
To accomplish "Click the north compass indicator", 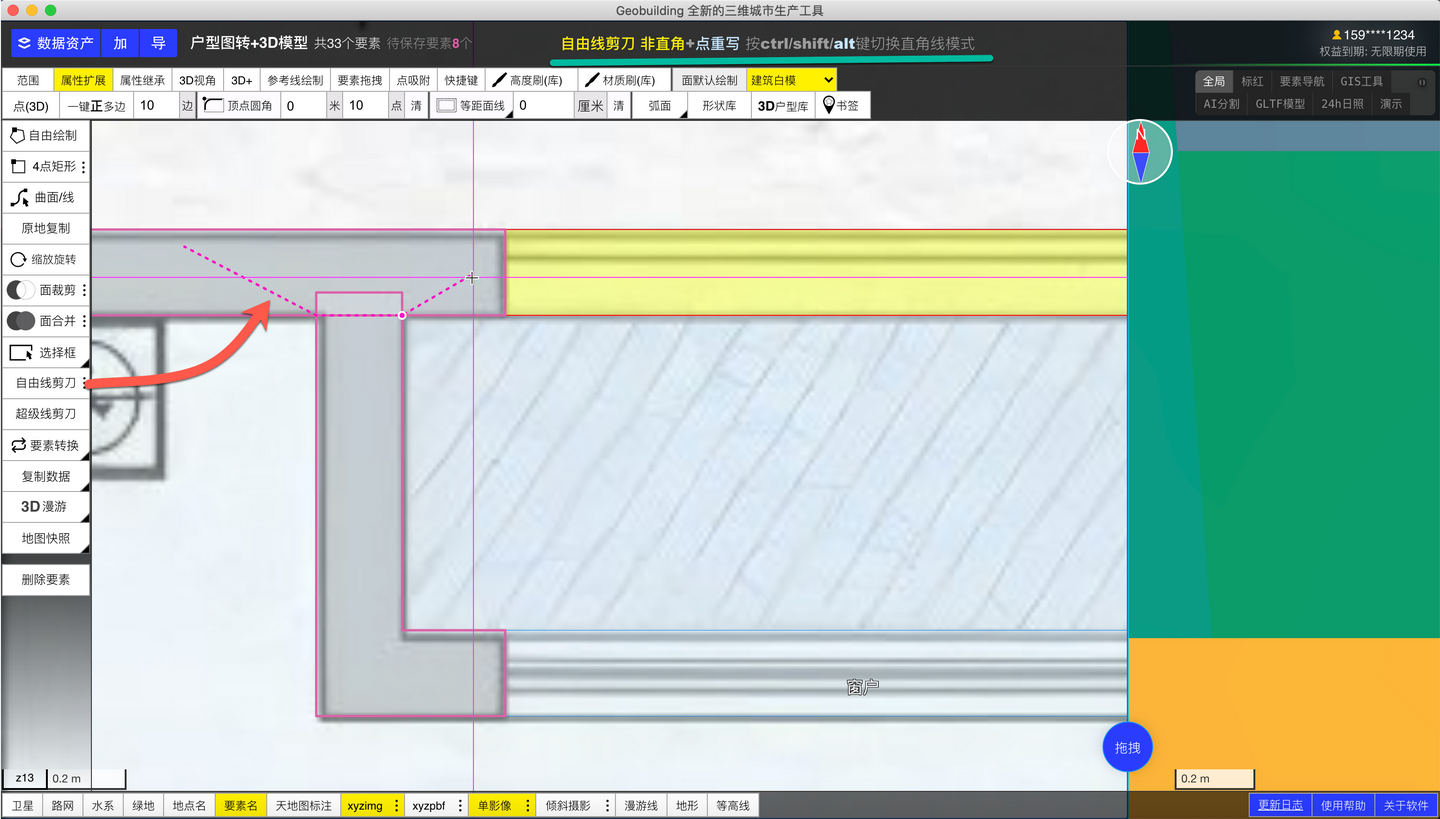I will point(1140,152).
